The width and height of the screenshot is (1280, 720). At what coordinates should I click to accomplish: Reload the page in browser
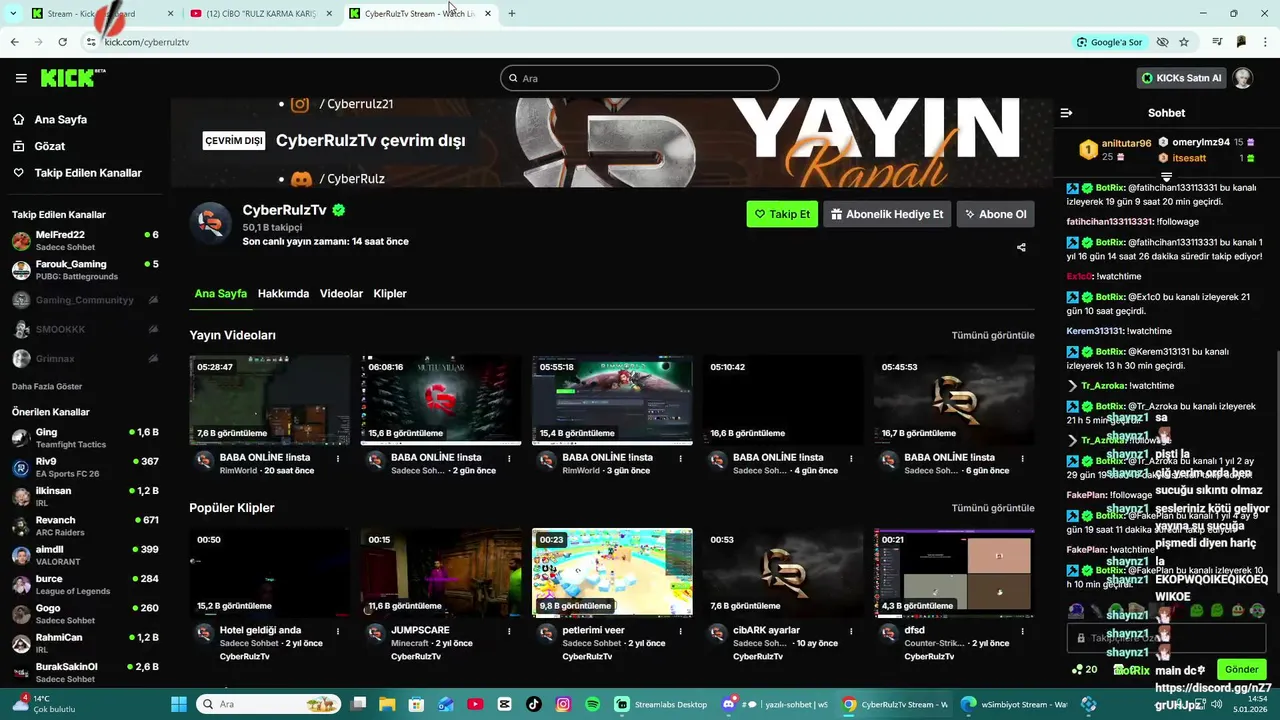(62, 42)
